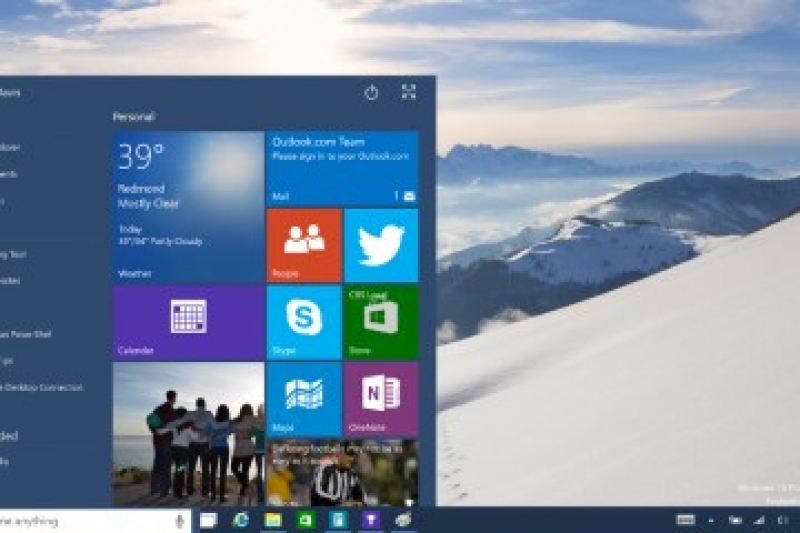Open the purple trophy app on taskbar

pos(370,520)
